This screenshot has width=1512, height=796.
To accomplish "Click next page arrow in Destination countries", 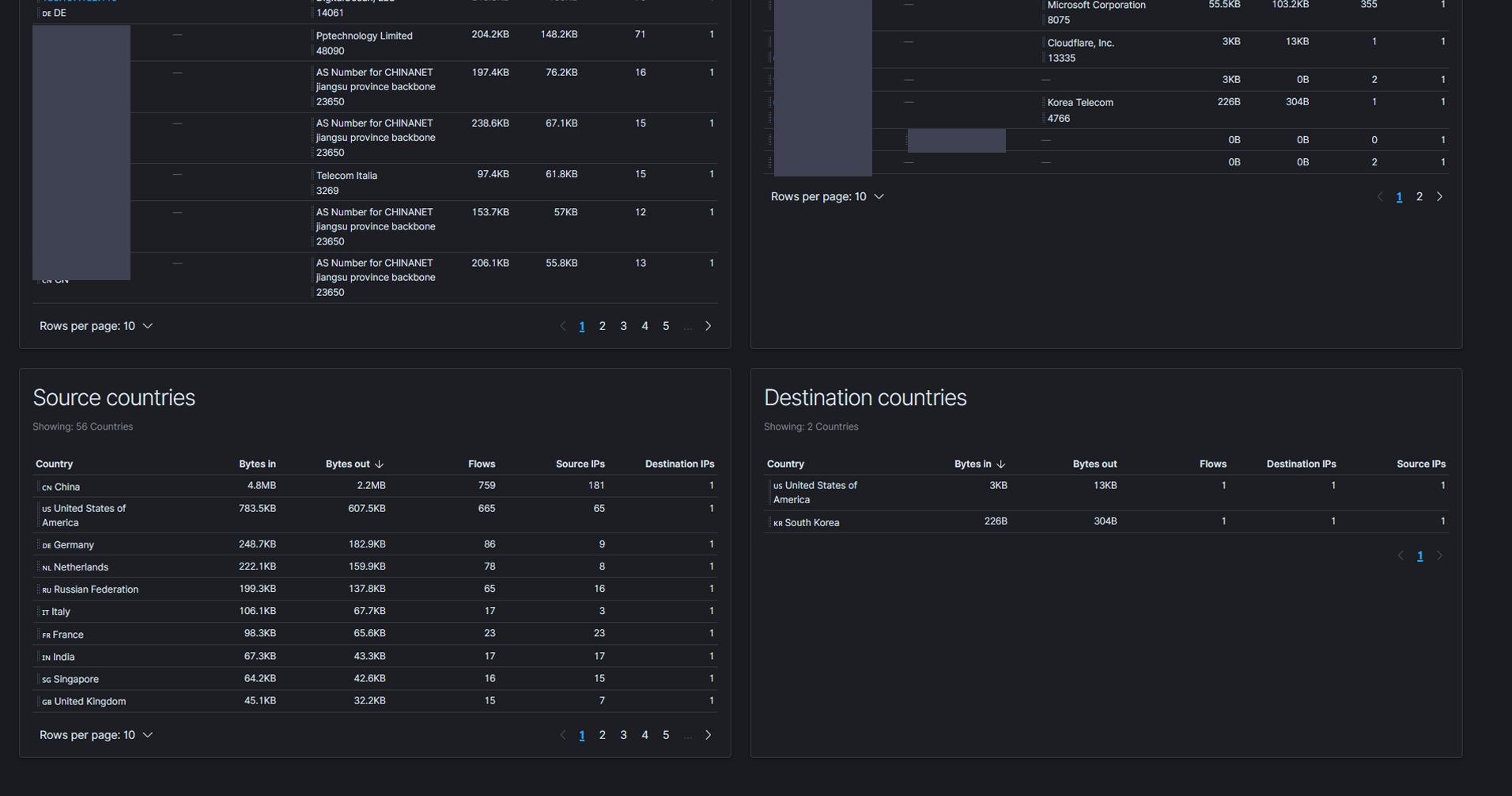I will (1439, 556).
